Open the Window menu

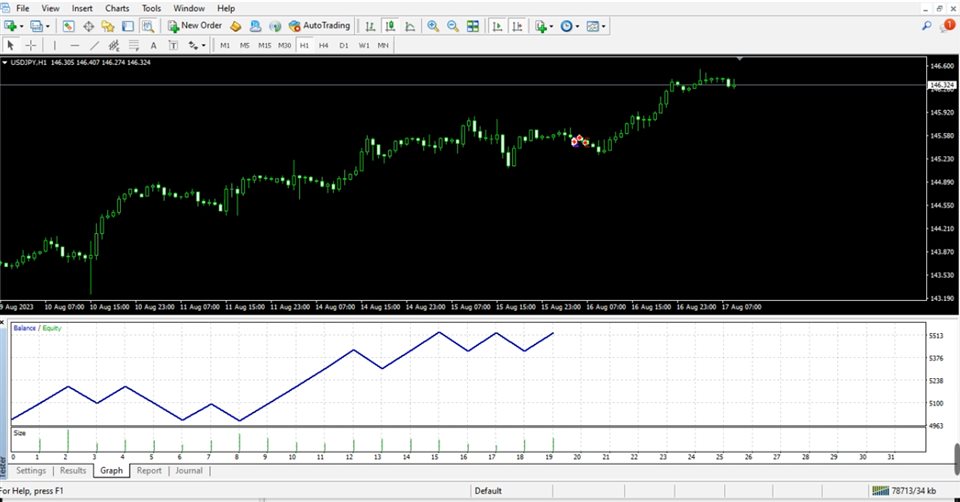click(189, 9)
